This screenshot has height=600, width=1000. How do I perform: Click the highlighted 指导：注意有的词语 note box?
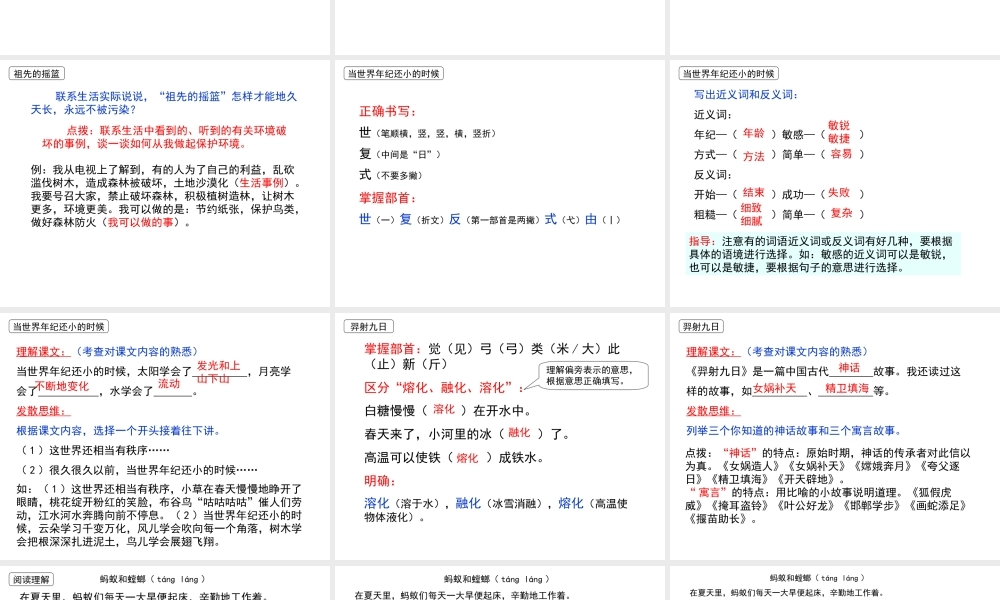pyautogui.click(x=823, y=254)
